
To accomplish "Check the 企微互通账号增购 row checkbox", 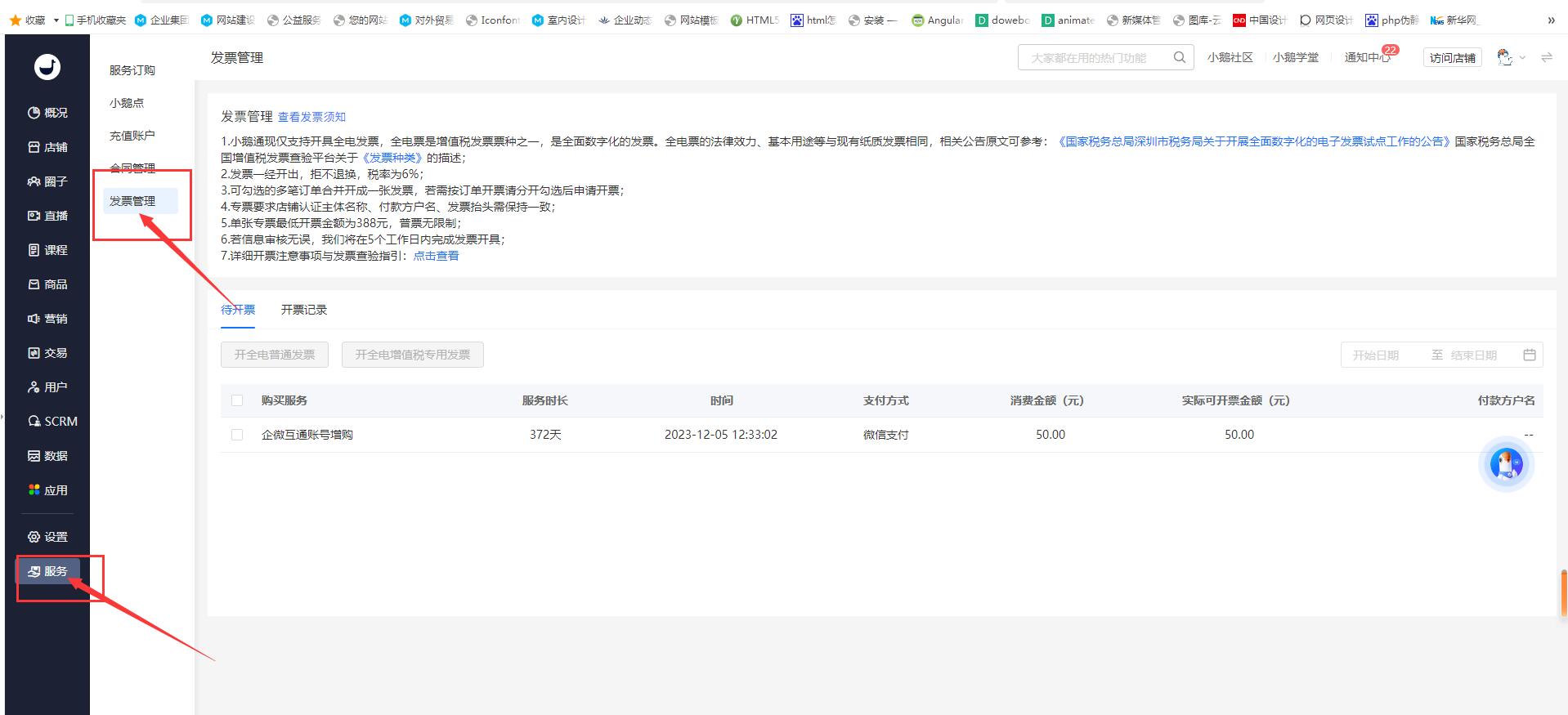I will 237,435.
